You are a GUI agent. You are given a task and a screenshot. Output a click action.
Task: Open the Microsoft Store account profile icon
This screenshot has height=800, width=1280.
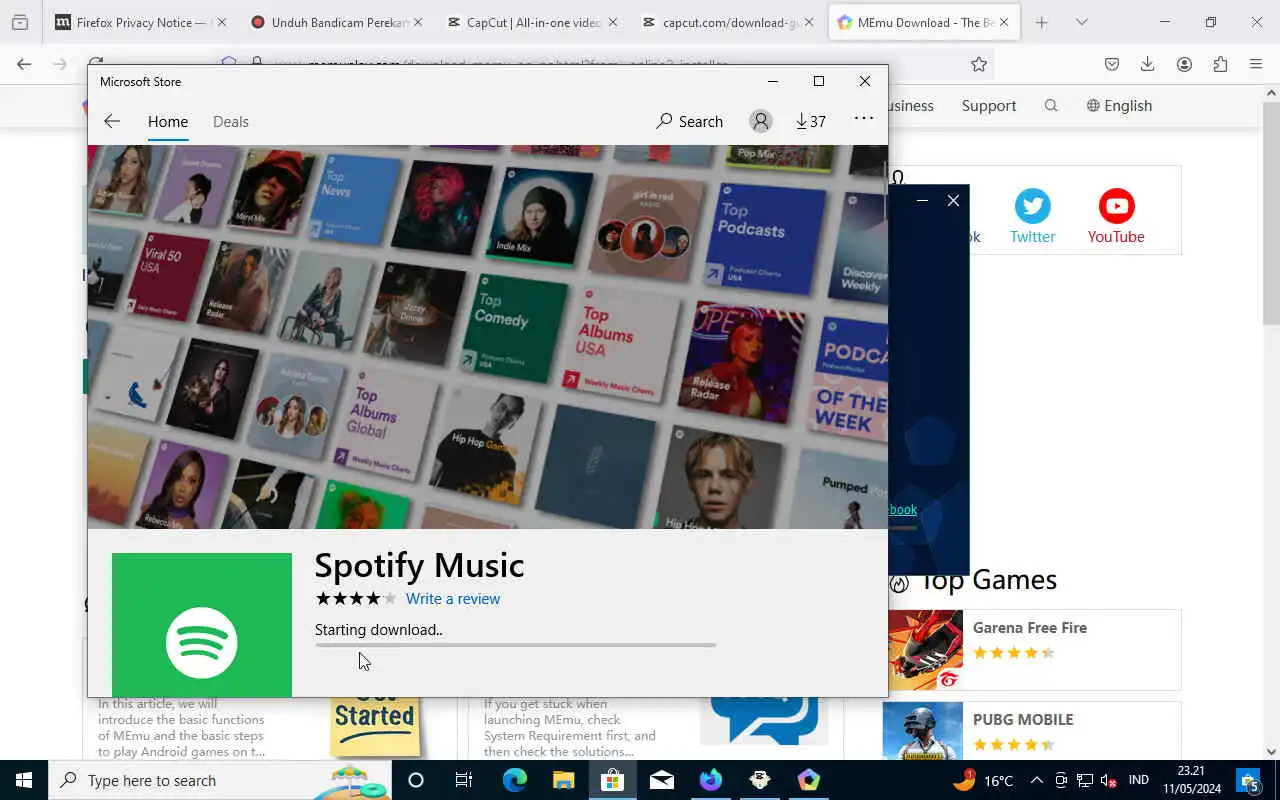click(761, 121)
